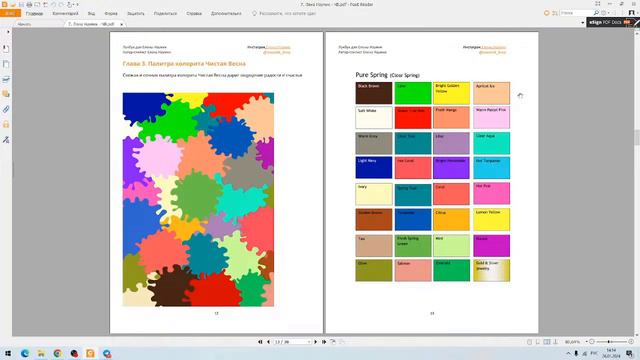
Task: Enable continuous page view mode
Action: click(538, 342)
